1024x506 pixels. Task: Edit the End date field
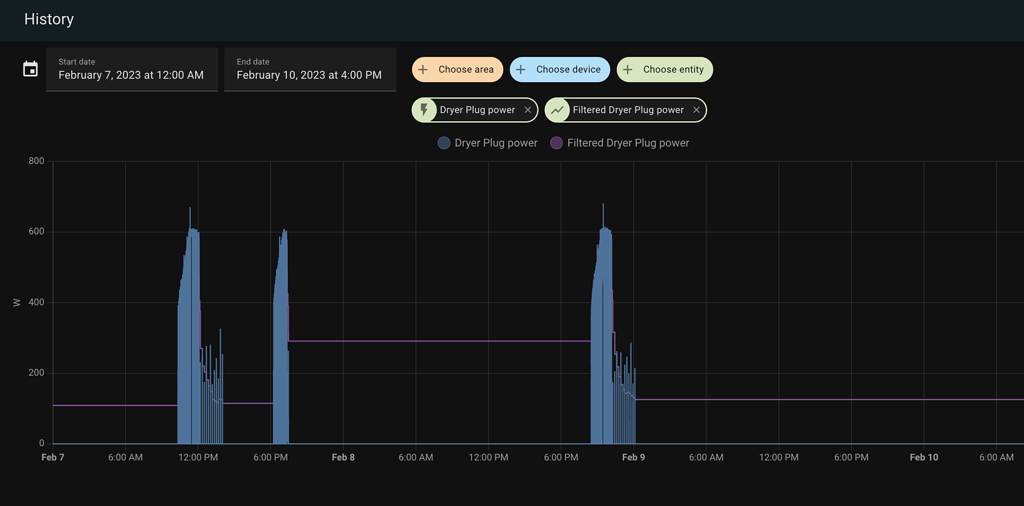(x=309, y=70)
